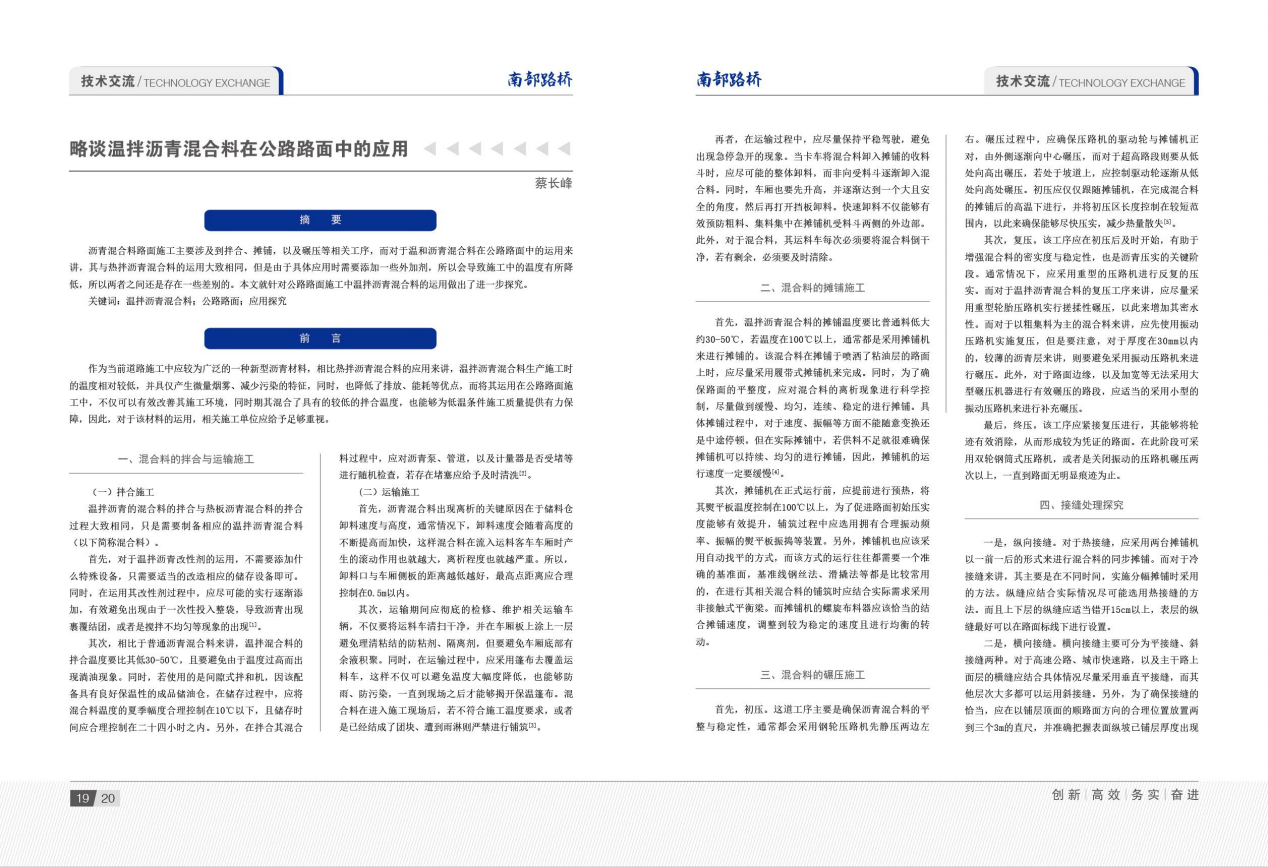This screenshot has height=867, width=1268.
Task: Click the footer word 奋进
Action: click(1184, 795)
